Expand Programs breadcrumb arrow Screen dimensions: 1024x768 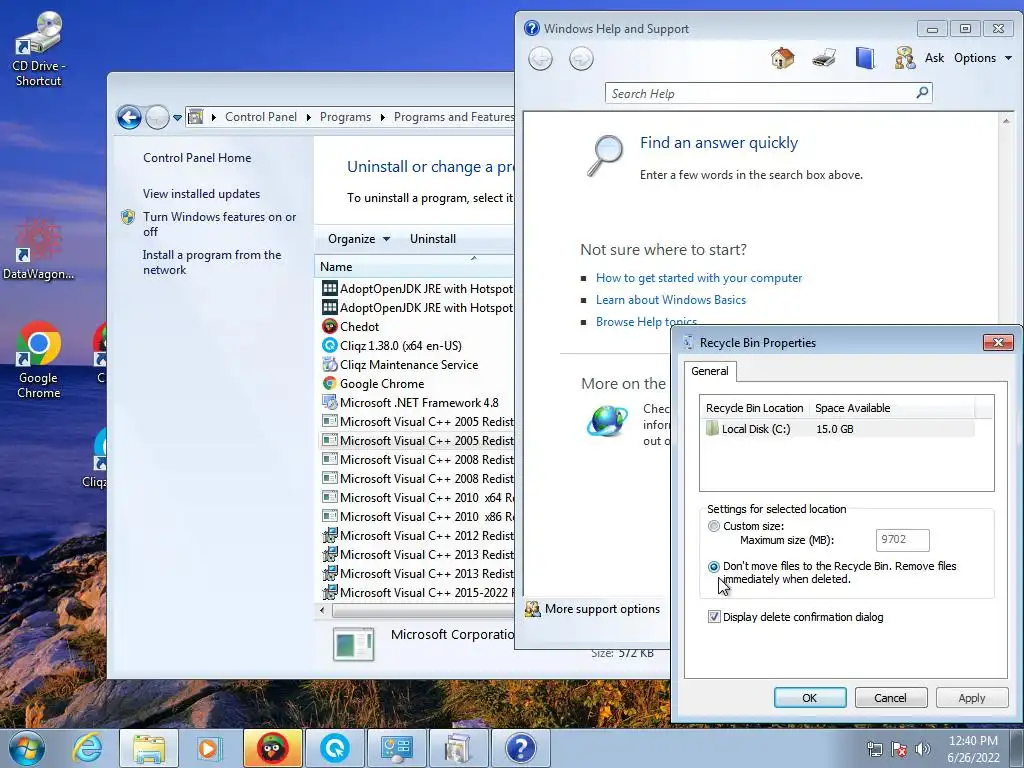[383, 118]
